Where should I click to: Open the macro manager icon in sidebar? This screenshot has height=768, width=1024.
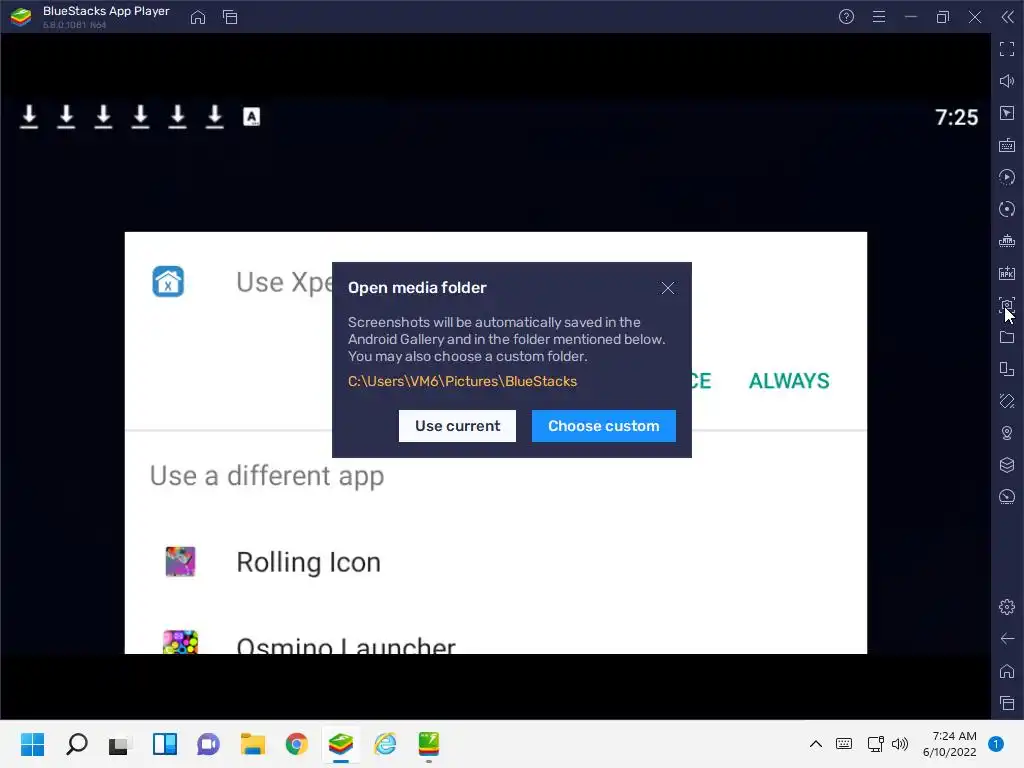point(1007,241)
